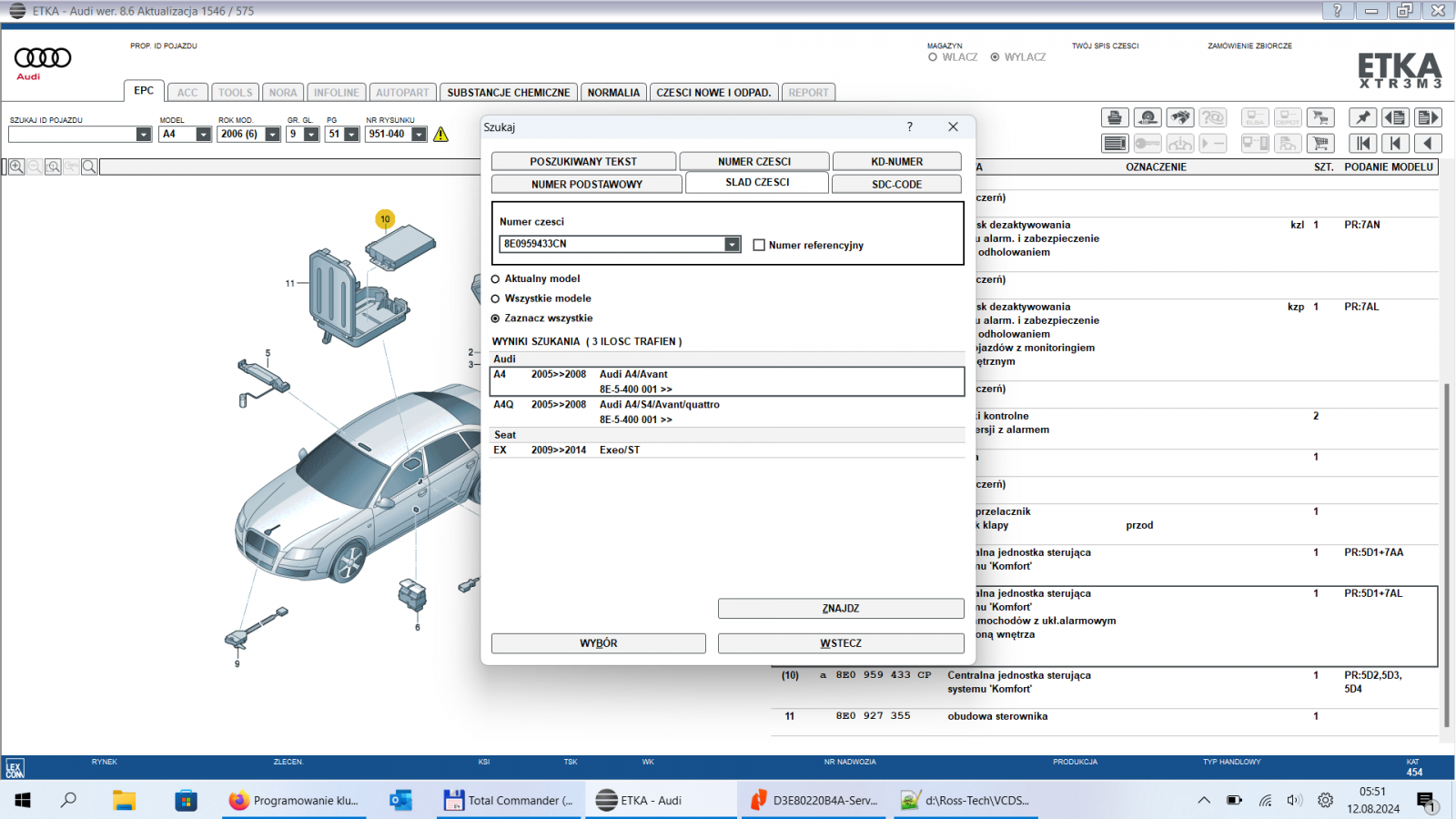The image size is (1456, 819).
Task: Open the Nr rysunku 951-040 dropdown
Action: click(419, 135)
